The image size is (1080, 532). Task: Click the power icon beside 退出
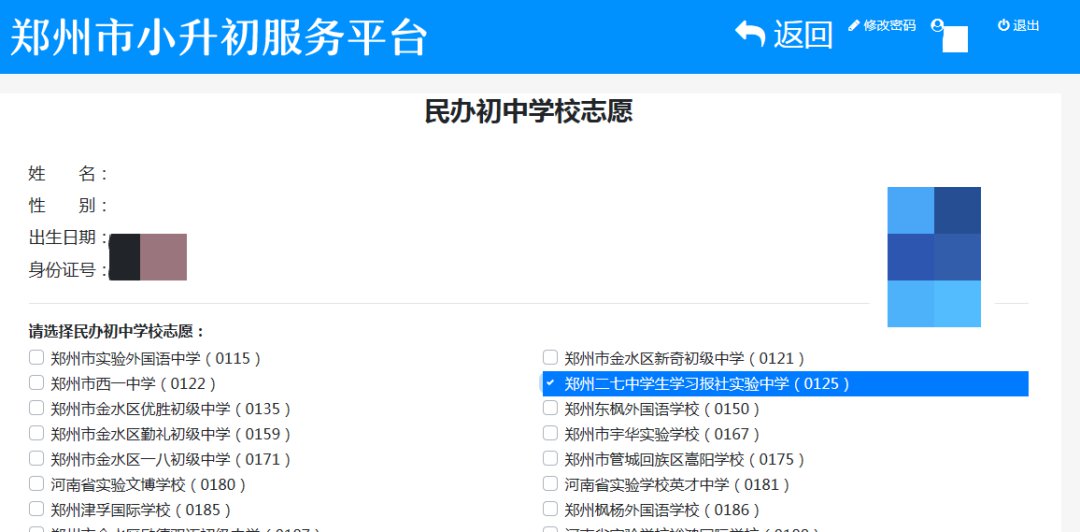pyautogui.click(x=1004, y=25)
